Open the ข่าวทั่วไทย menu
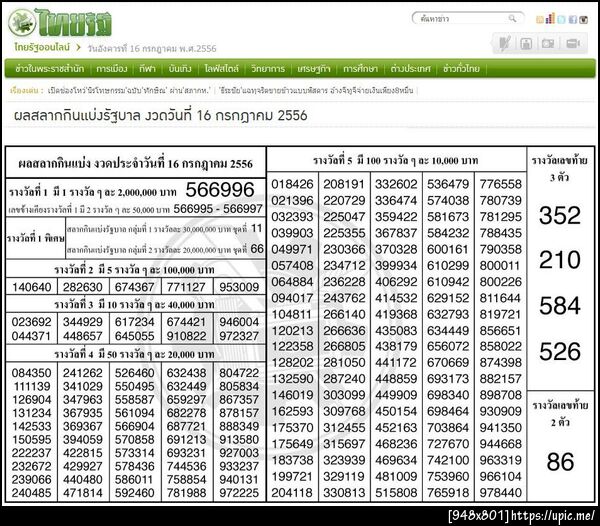Viewport: 600px width, 526px height. 461,69
